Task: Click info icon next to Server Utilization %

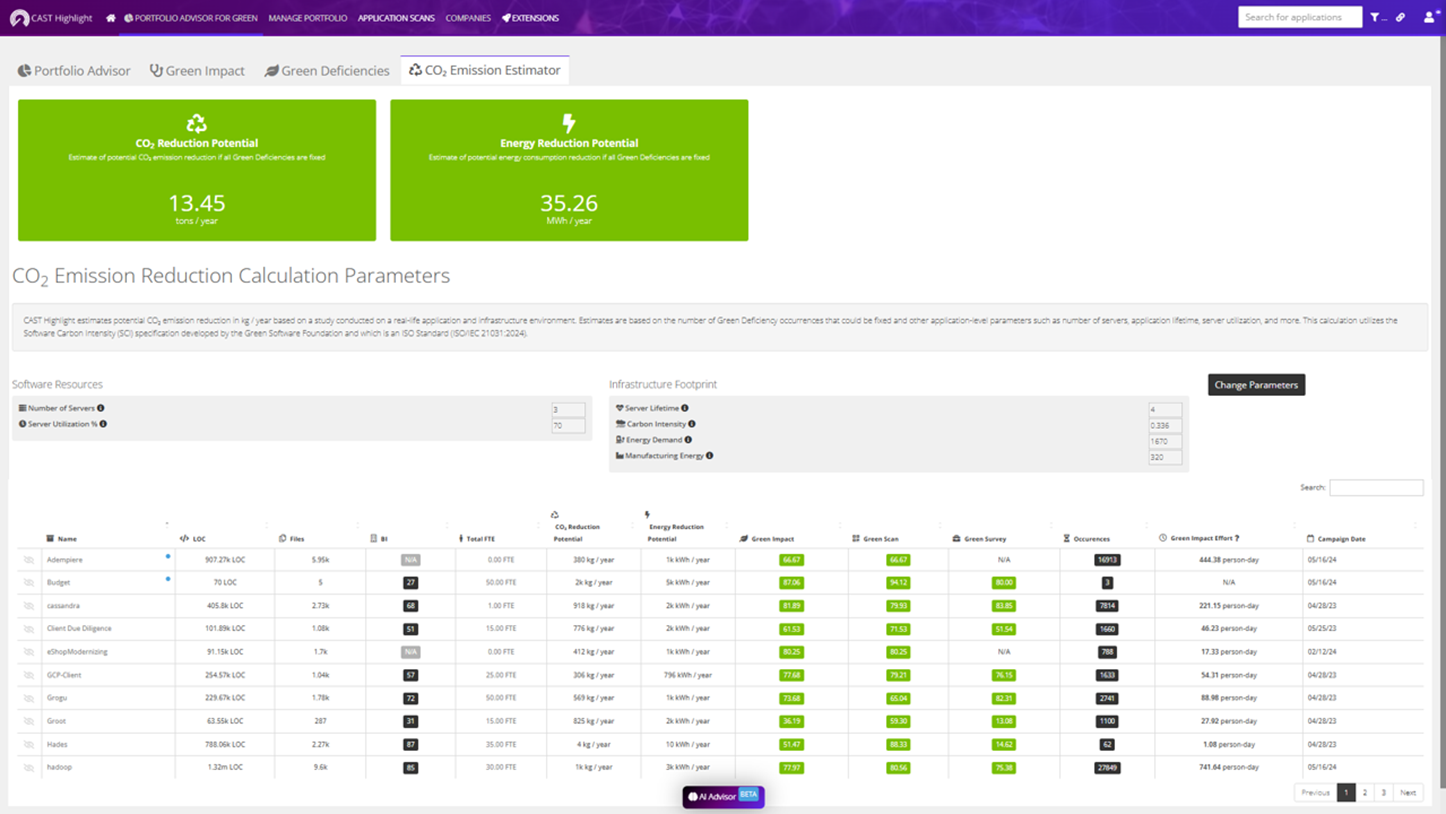Action: (x=103, y=424)
